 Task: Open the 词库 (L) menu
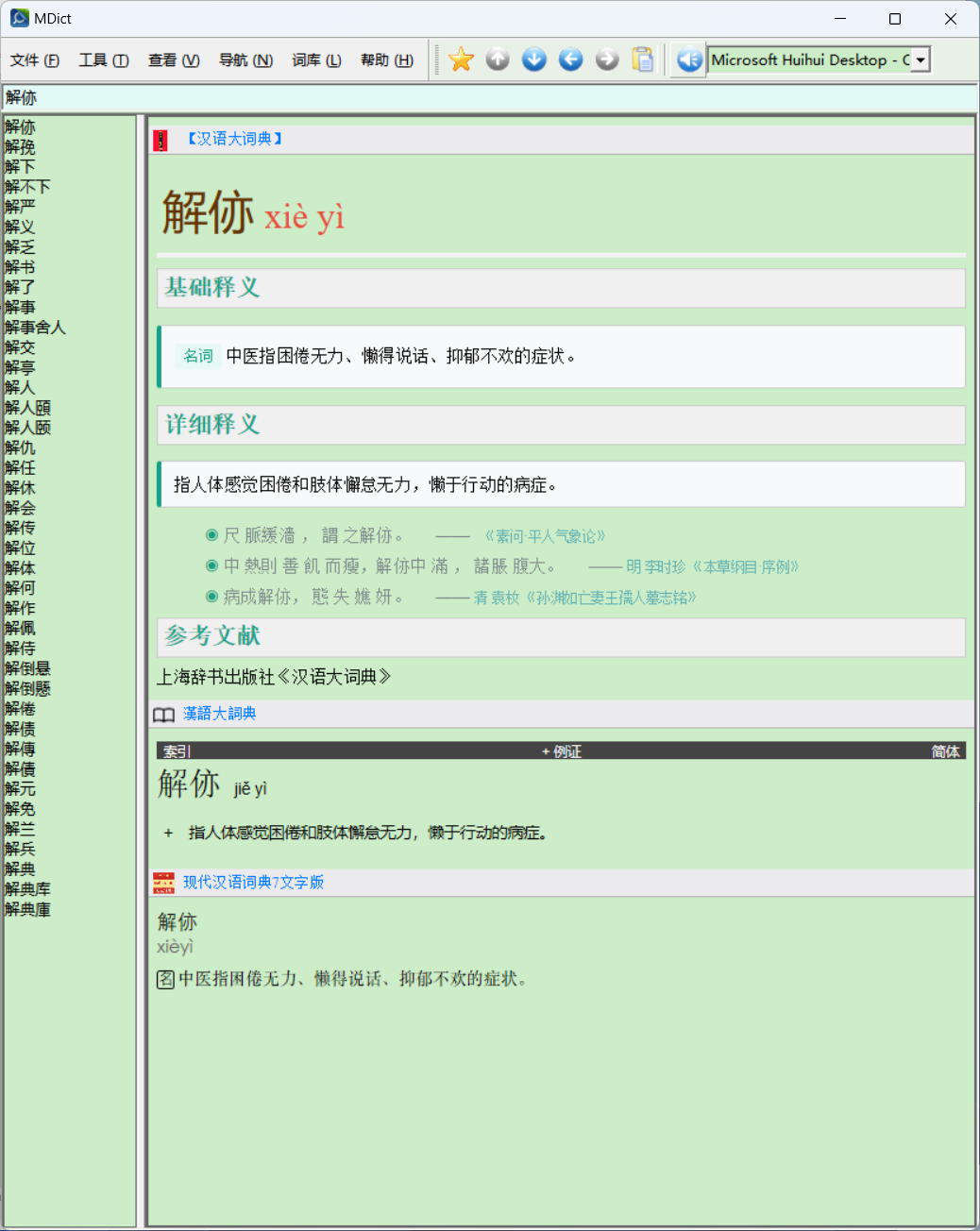click(x=316, y=60)
